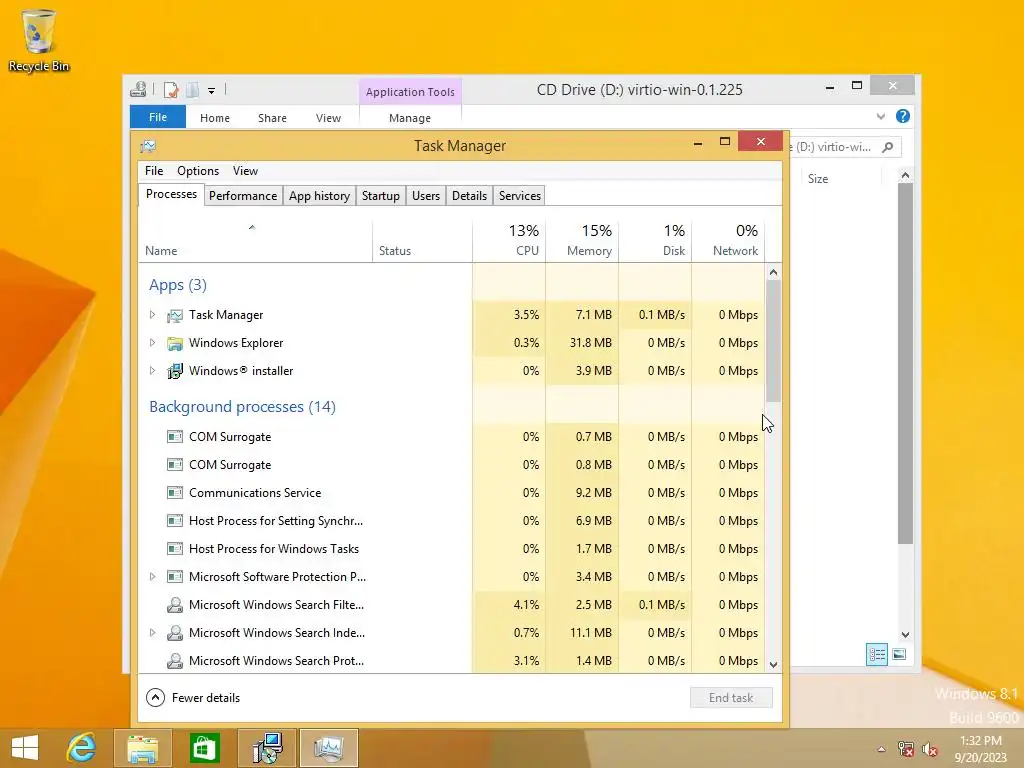
Task: Sort processes by Disk column
Action: 656,240
